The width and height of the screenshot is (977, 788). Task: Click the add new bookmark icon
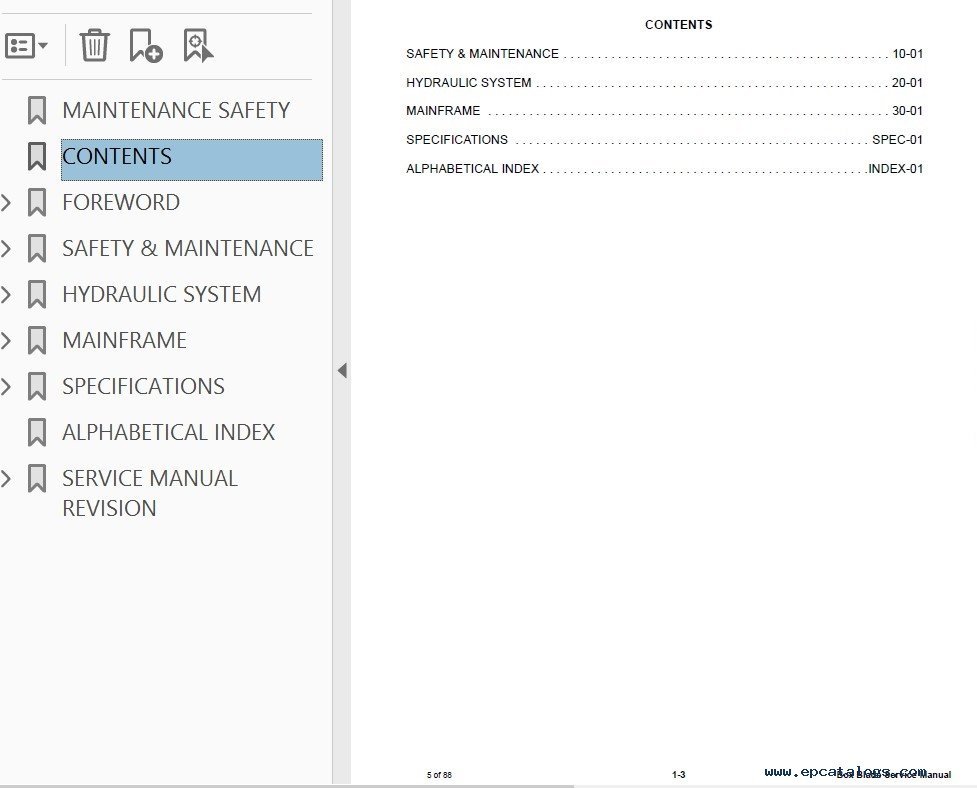(146, 45)
